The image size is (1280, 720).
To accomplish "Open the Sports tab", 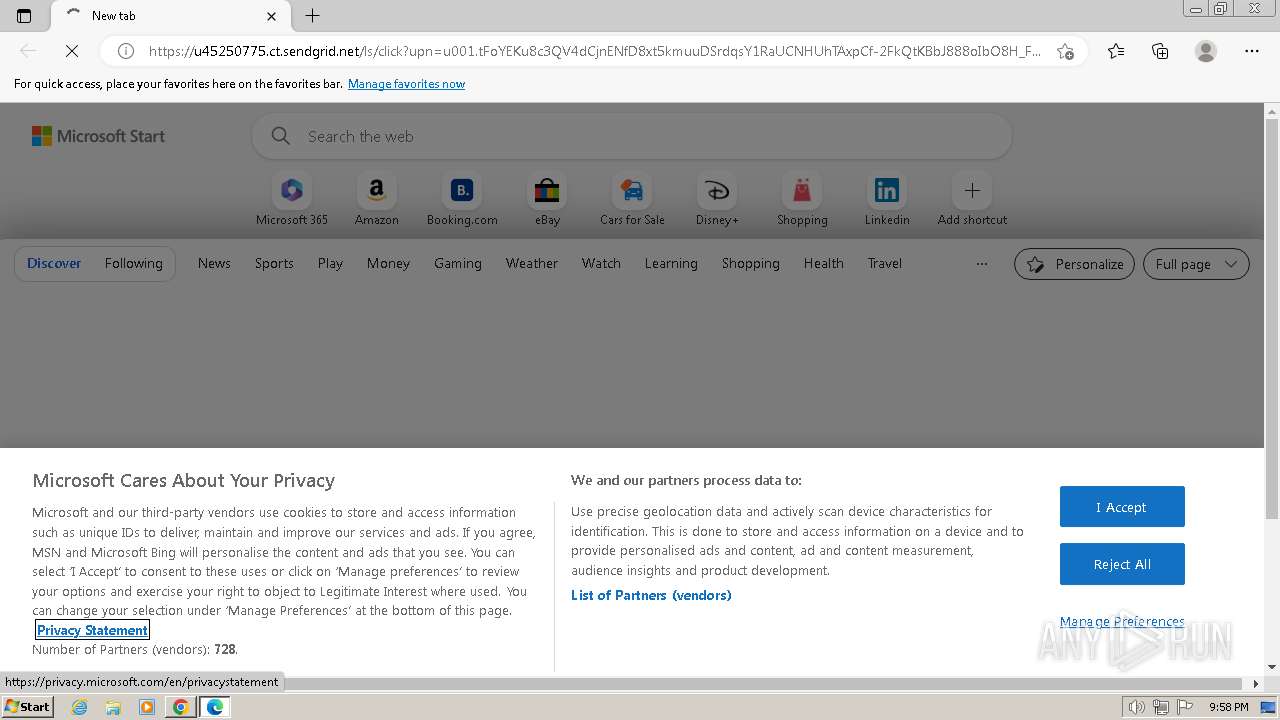I will pyautogui.click(x=274, y=263).
